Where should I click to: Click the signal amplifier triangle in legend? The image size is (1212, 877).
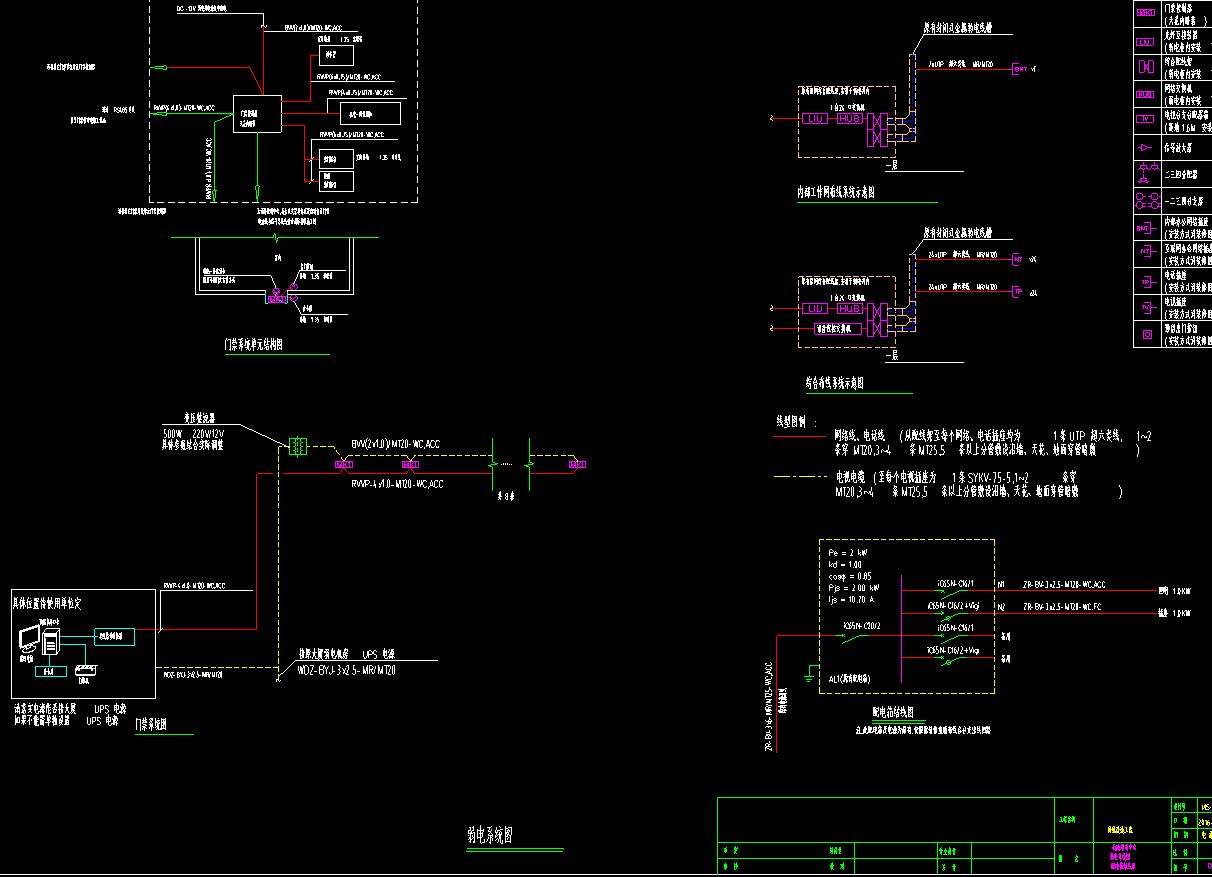coord(1145,147)
